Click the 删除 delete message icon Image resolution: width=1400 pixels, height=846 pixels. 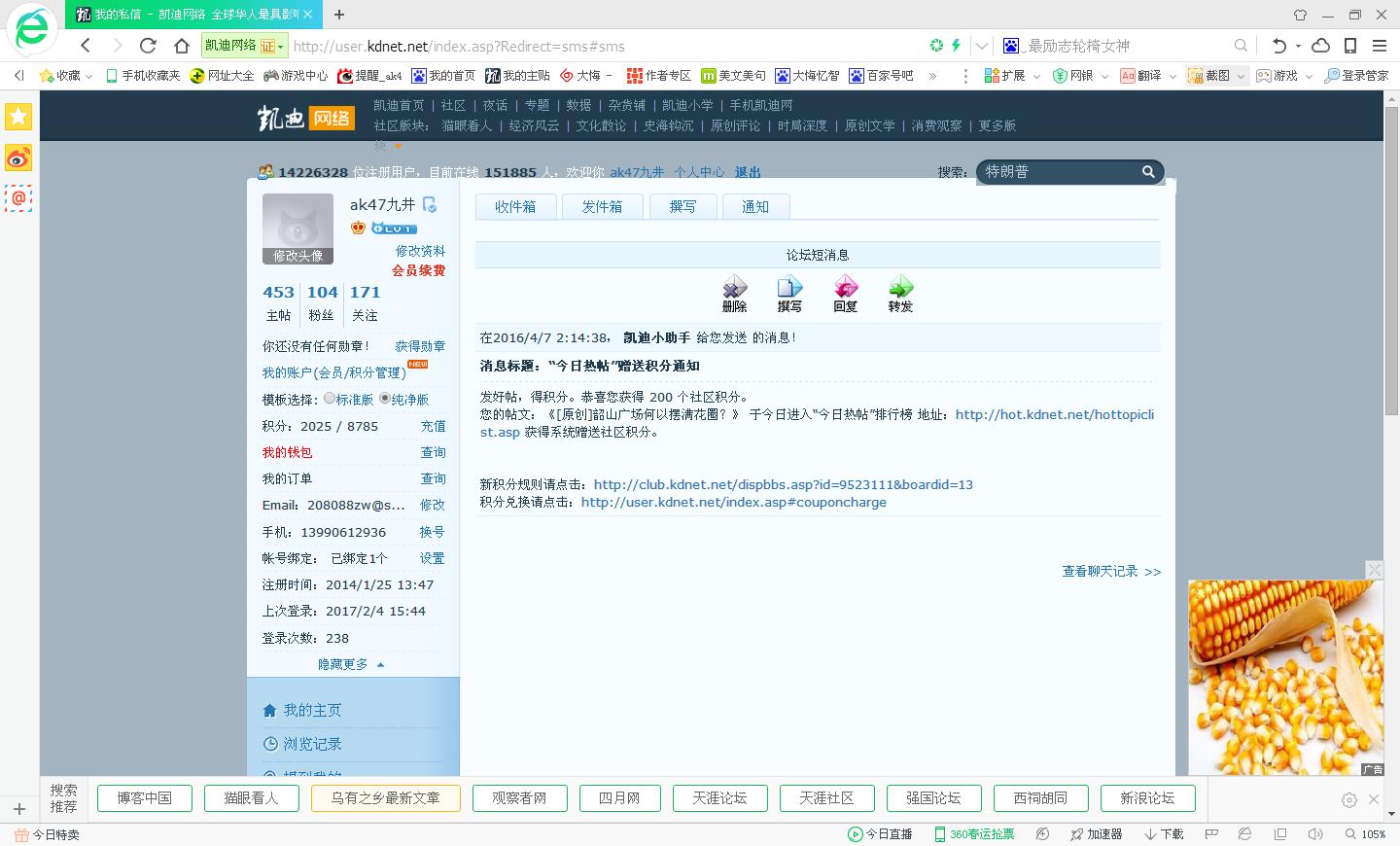734,294
